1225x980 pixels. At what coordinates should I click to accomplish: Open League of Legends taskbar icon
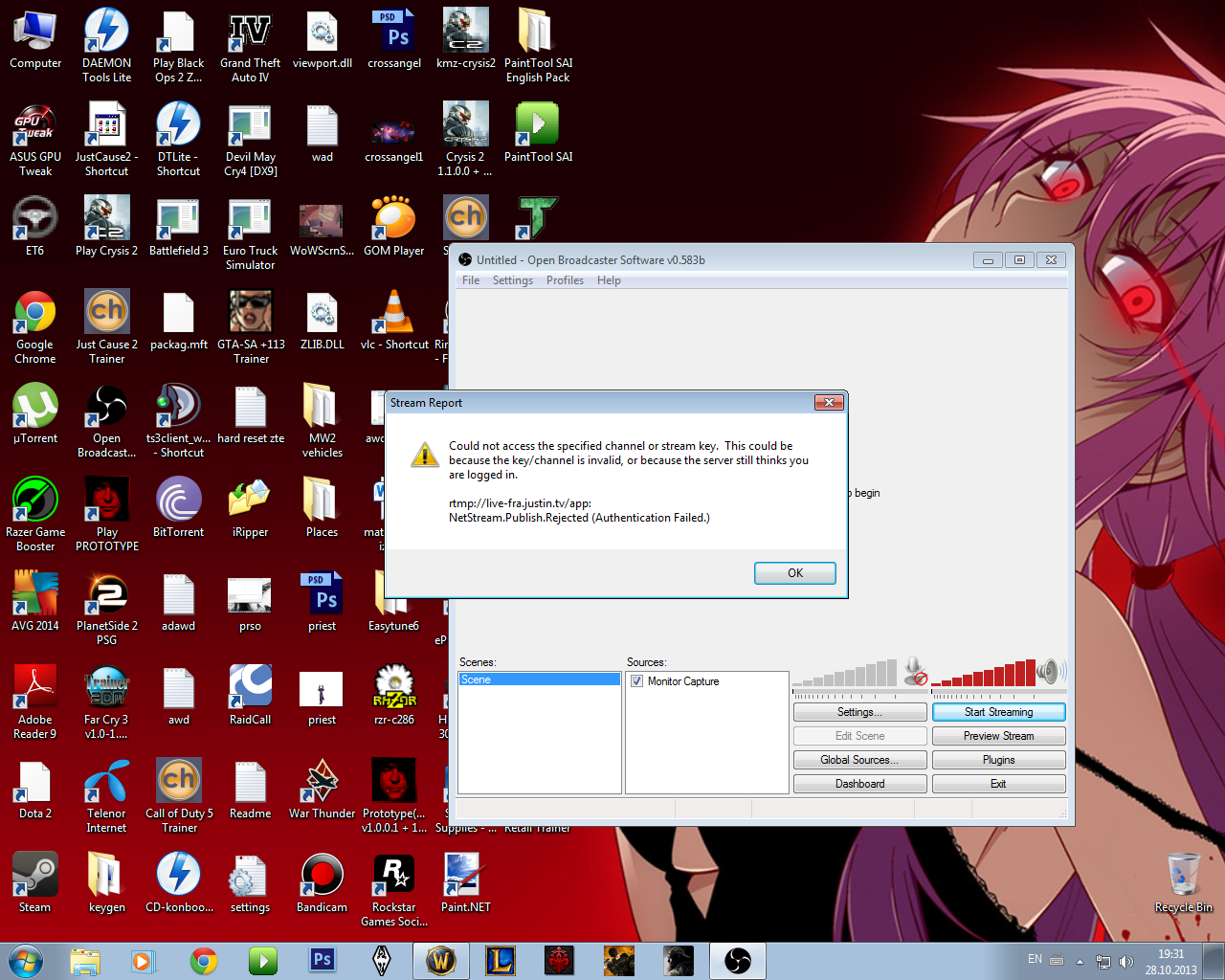[x=501, y=960]
